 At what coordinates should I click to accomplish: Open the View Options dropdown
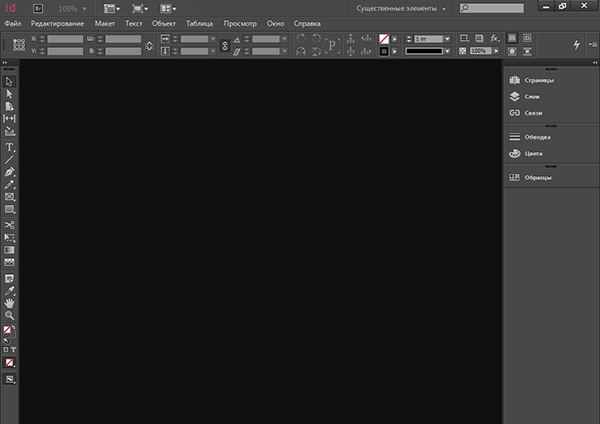point(112,8)
